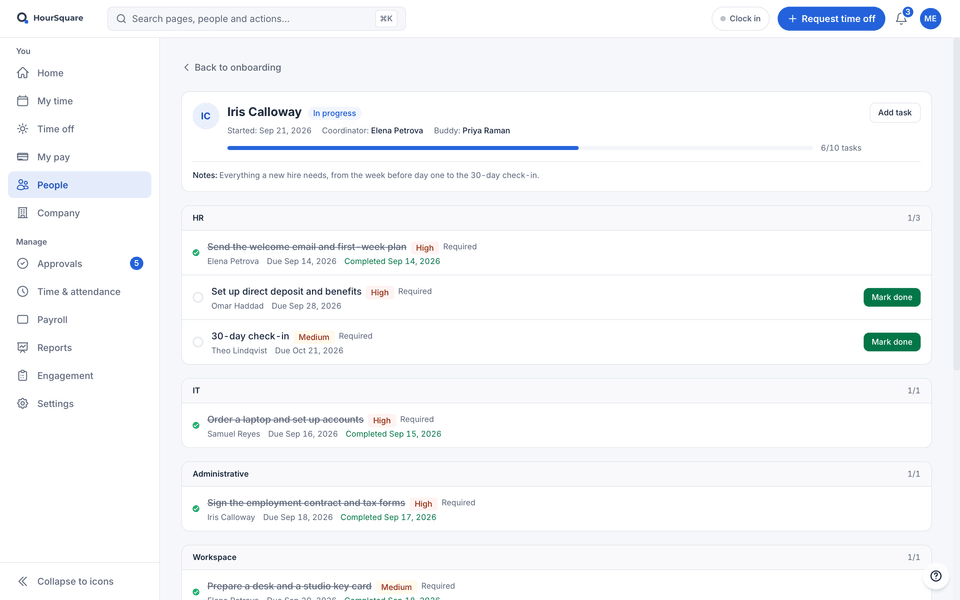Click the Administrative section header

pyautogui.click(x=556, y=474)
